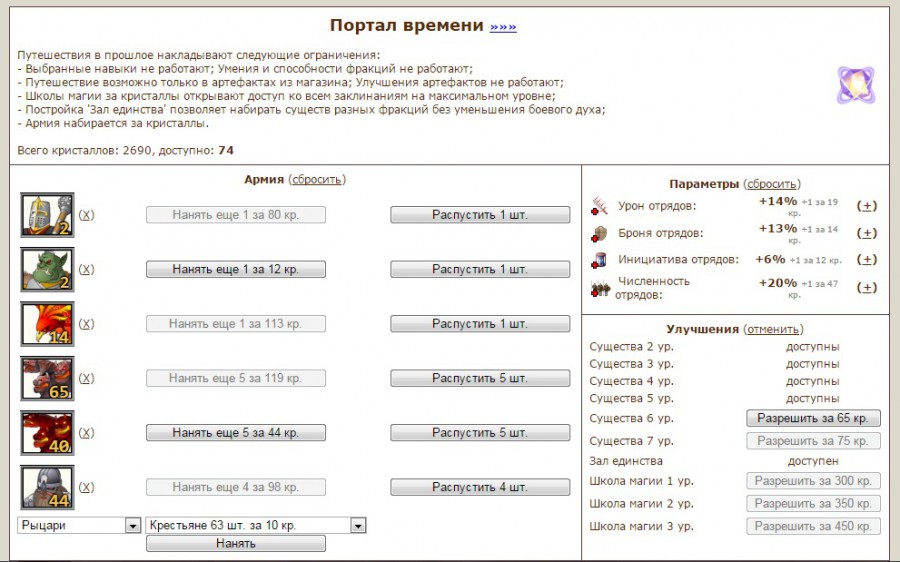Image resolution: width=900 pixels, height=562 pixels.
Task: Increase squad initiative with its (+) link
Action: pyautogui.click(x=867, y=259)
